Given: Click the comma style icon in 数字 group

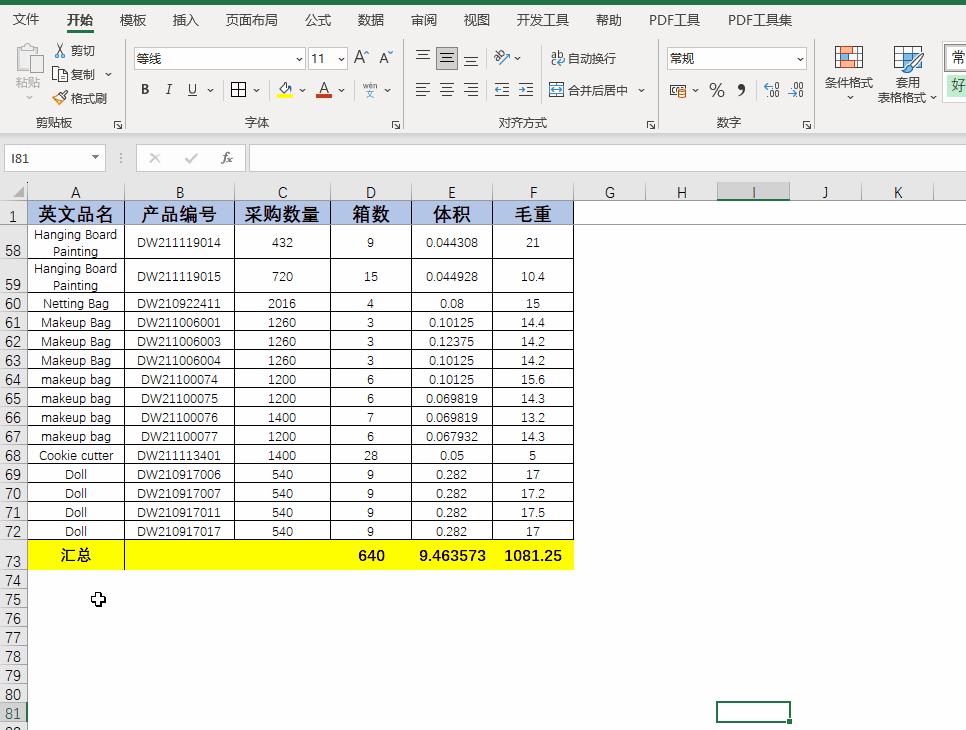Looking at the screenshot, I should tap(741, 90).
